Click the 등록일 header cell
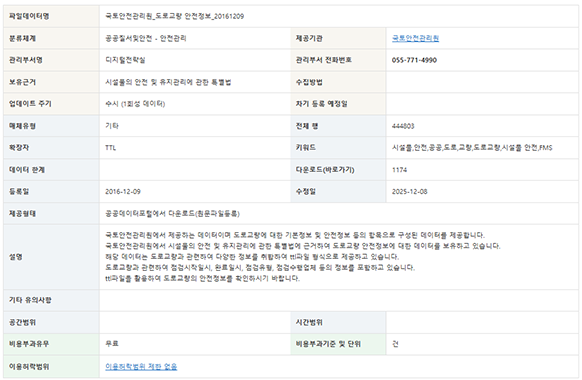The image size is (582, 380). tap(52, 191)
